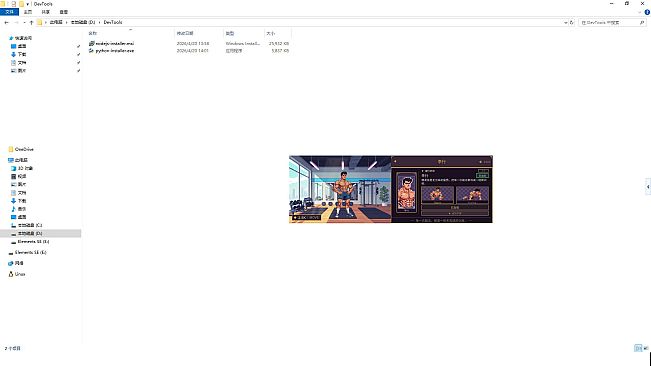The height and width of the screenshot is (366, 651).
Task: Open the Quick Access Toolbar customize dropdown
Action: pyautogui.click(x=27, y=4)
